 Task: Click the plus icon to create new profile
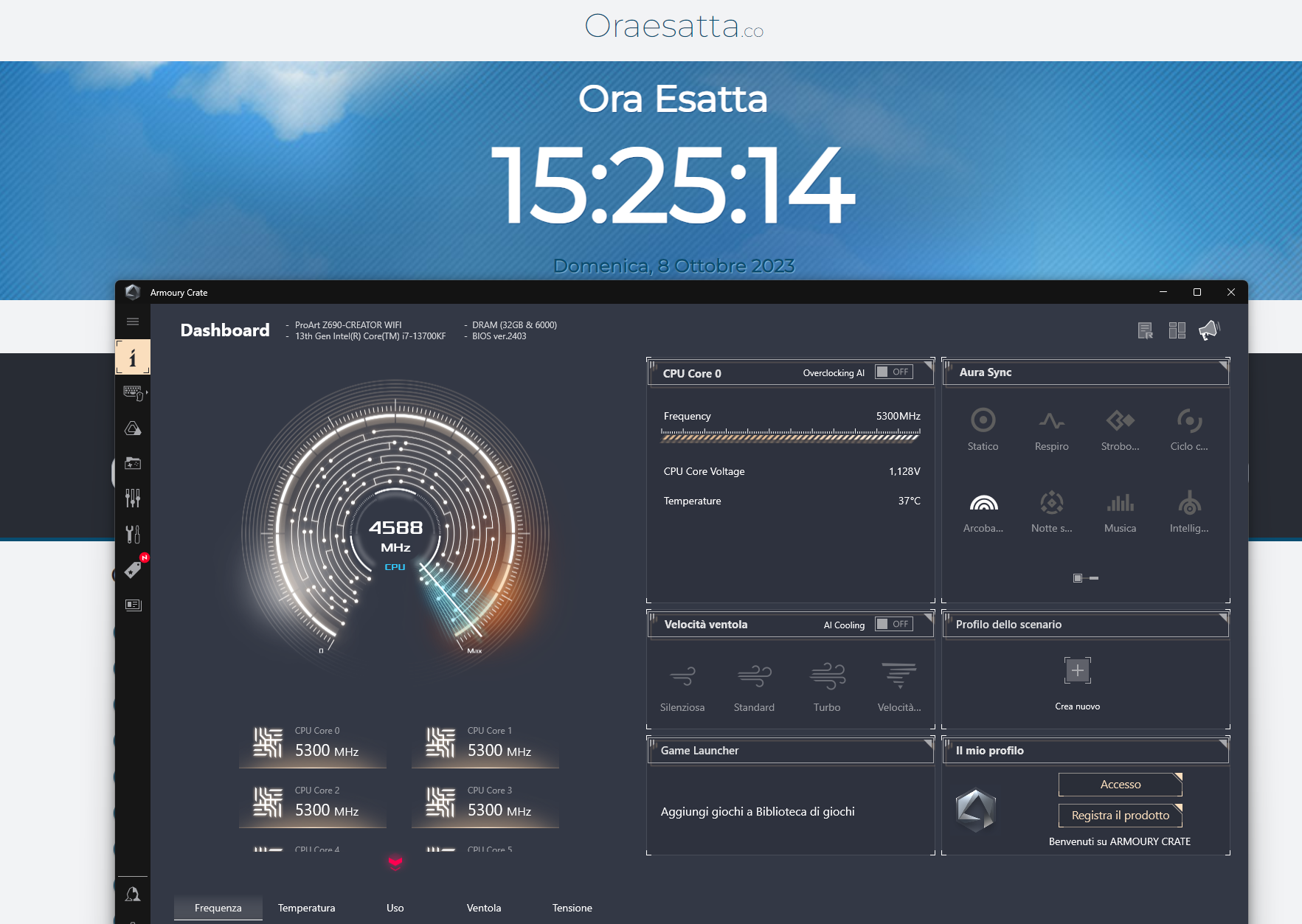[1078, 670]
